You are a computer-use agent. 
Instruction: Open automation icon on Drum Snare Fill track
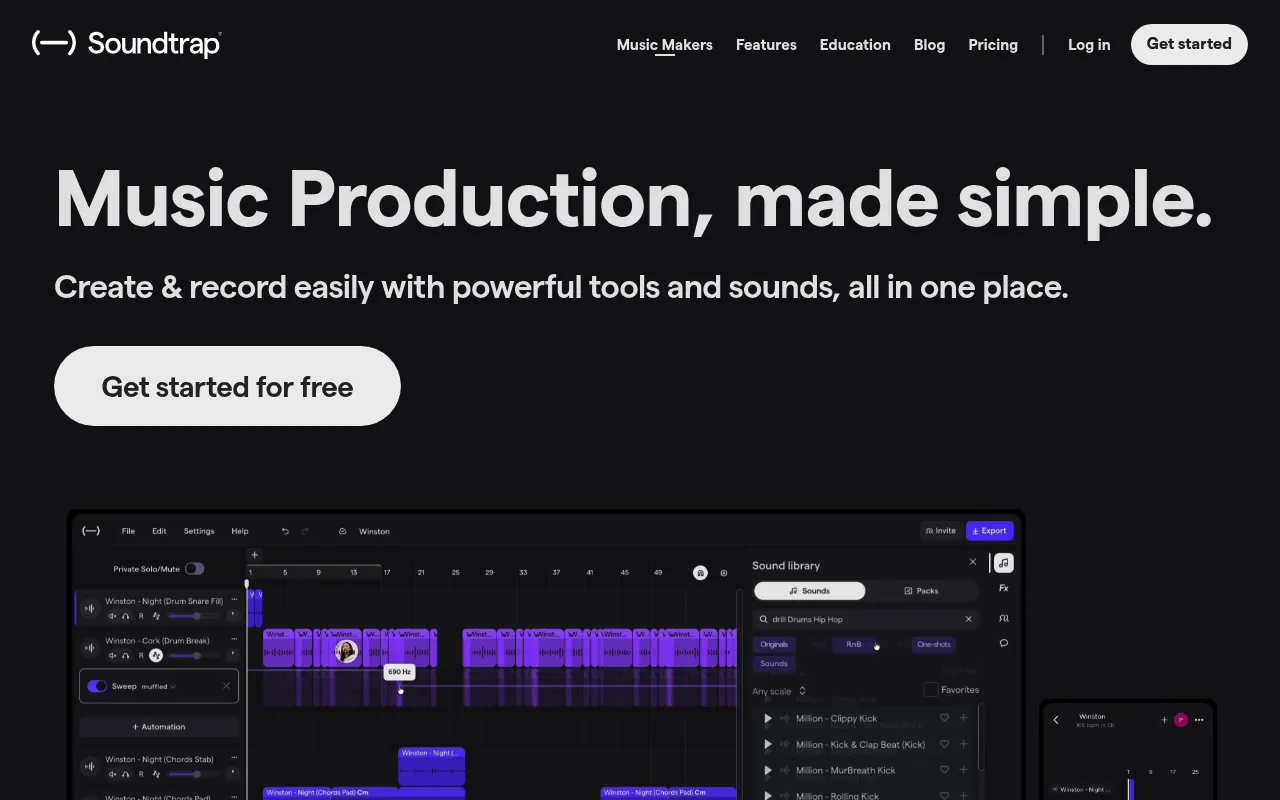coord(156,616)
